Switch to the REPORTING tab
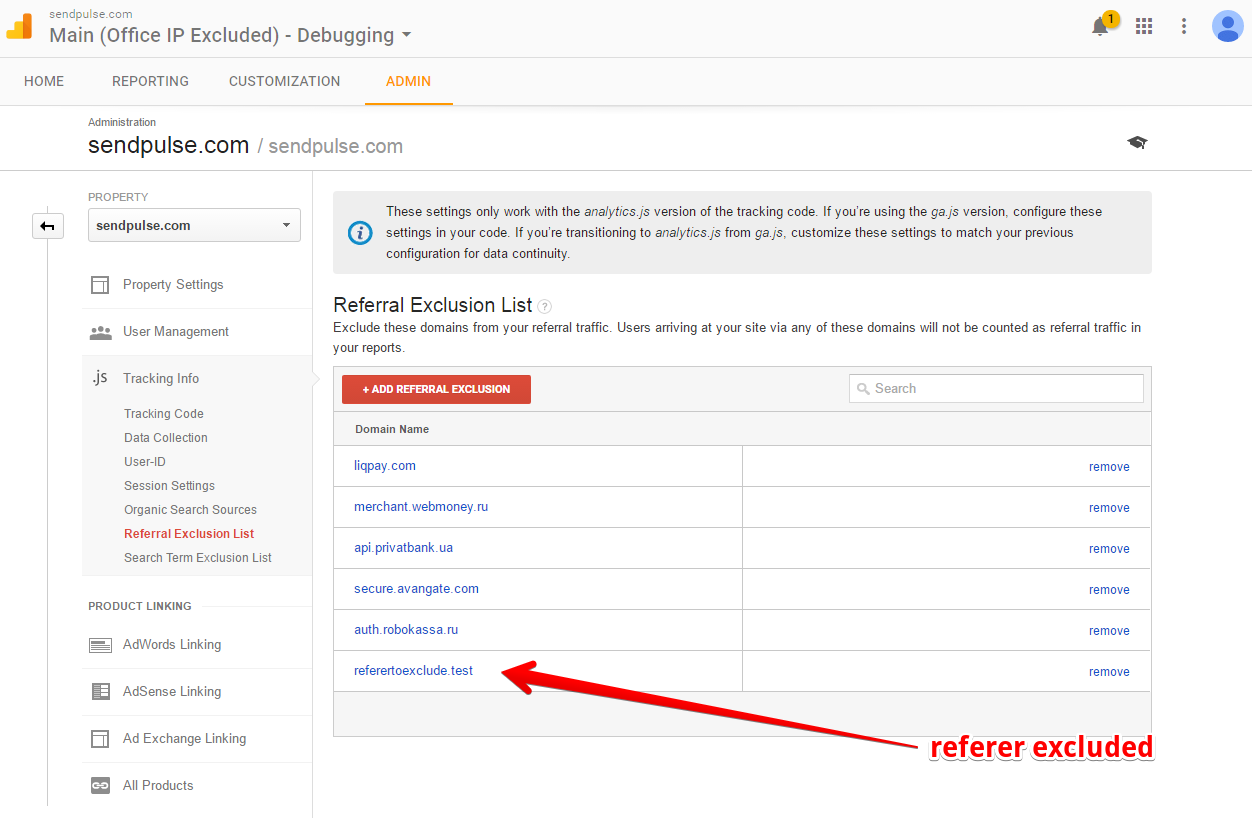The width and height of the screenshot is (1252, 818). tap(150, 81)
